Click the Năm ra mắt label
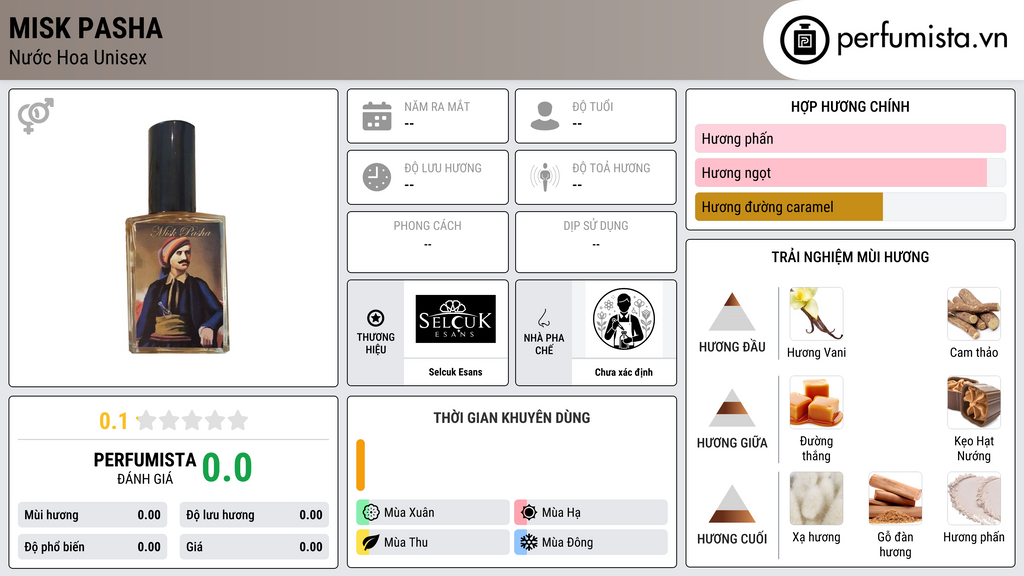This screenshot has width=1024, height=576. 437,106
